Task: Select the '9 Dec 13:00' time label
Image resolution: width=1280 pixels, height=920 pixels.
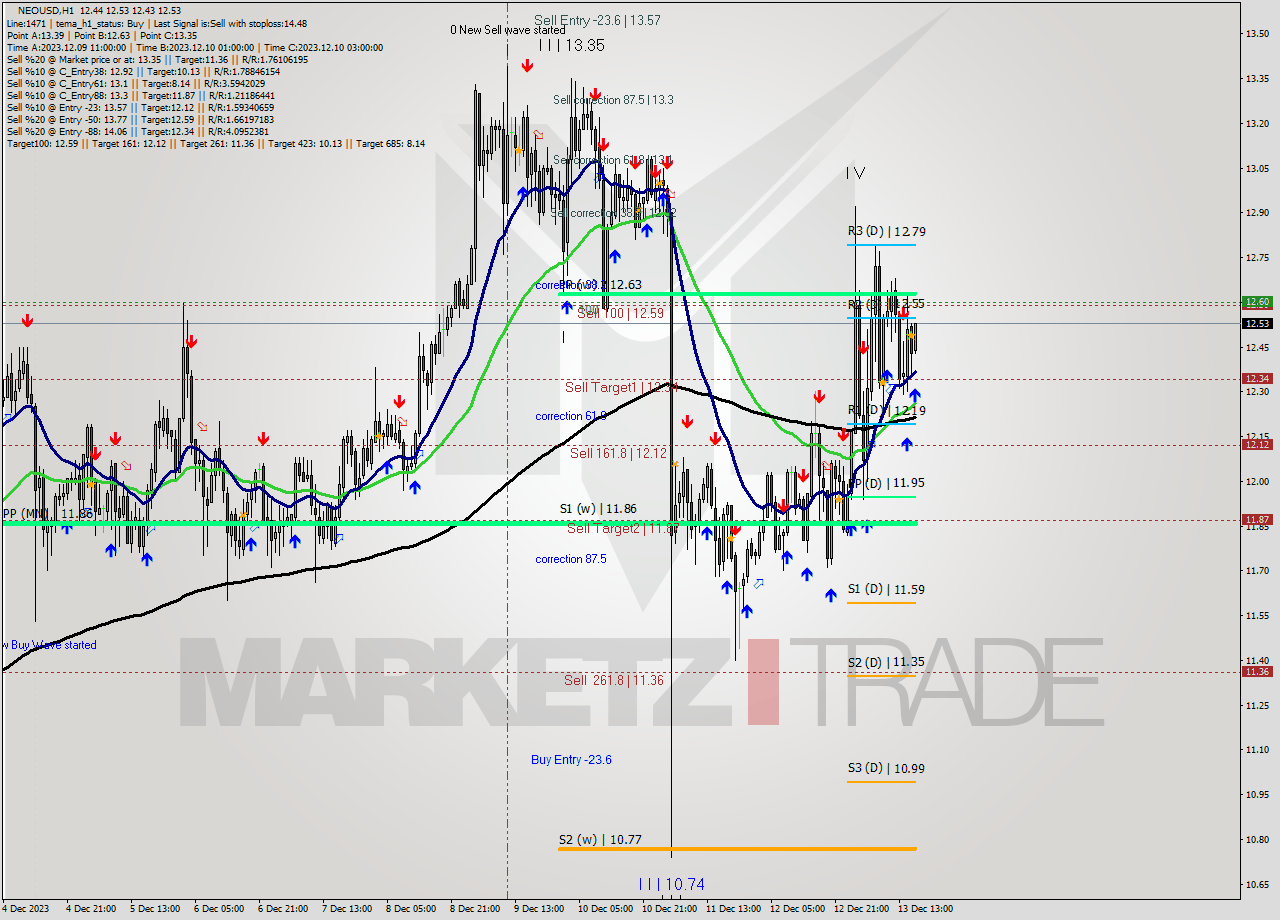Action: 539,909
